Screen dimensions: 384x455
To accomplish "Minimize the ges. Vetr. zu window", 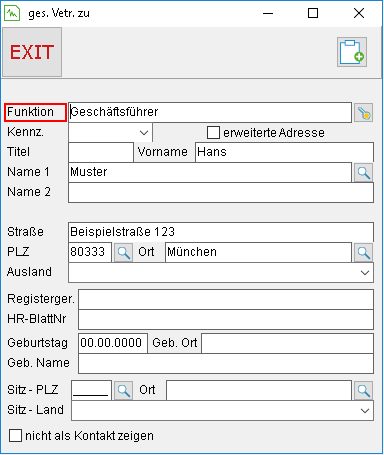I will click(268, 13).
